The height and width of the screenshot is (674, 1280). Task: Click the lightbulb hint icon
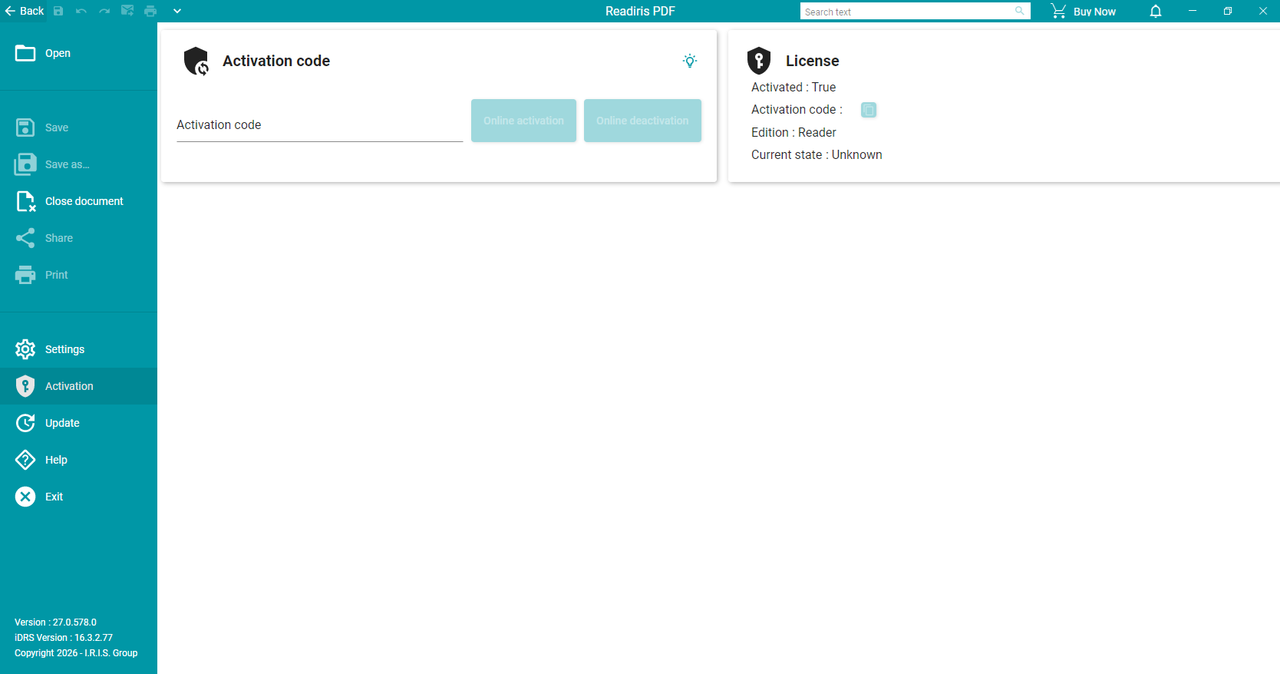[690, 61]
